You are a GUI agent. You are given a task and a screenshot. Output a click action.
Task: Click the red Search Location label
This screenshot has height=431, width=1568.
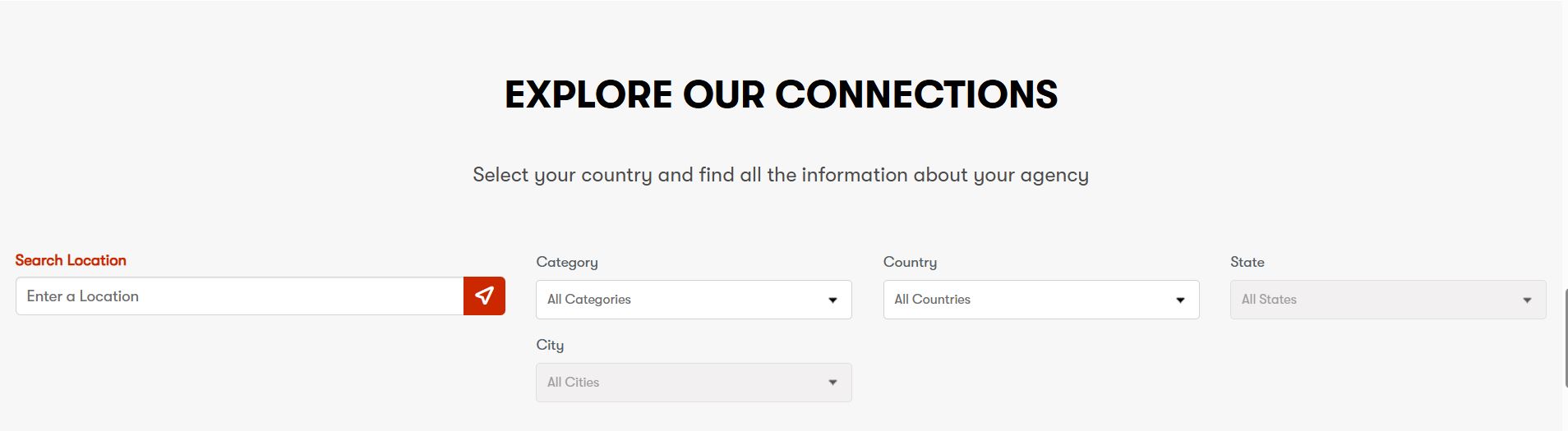(71, 260)
